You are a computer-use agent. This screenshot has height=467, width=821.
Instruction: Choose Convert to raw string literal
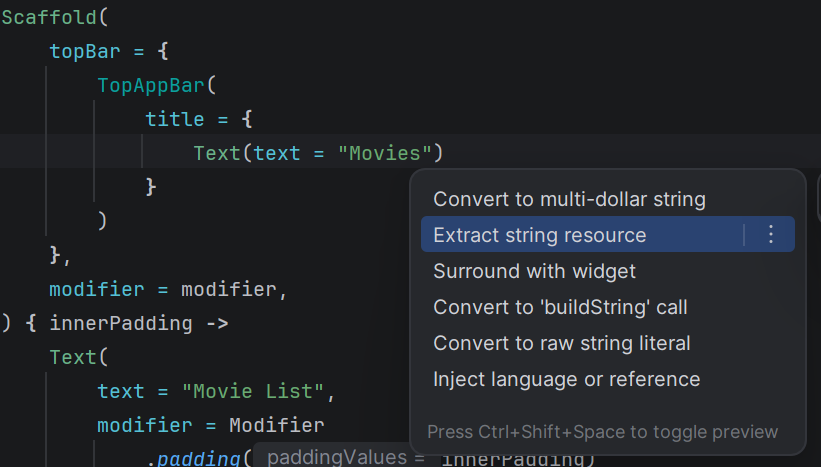click(x=561, y=343)
